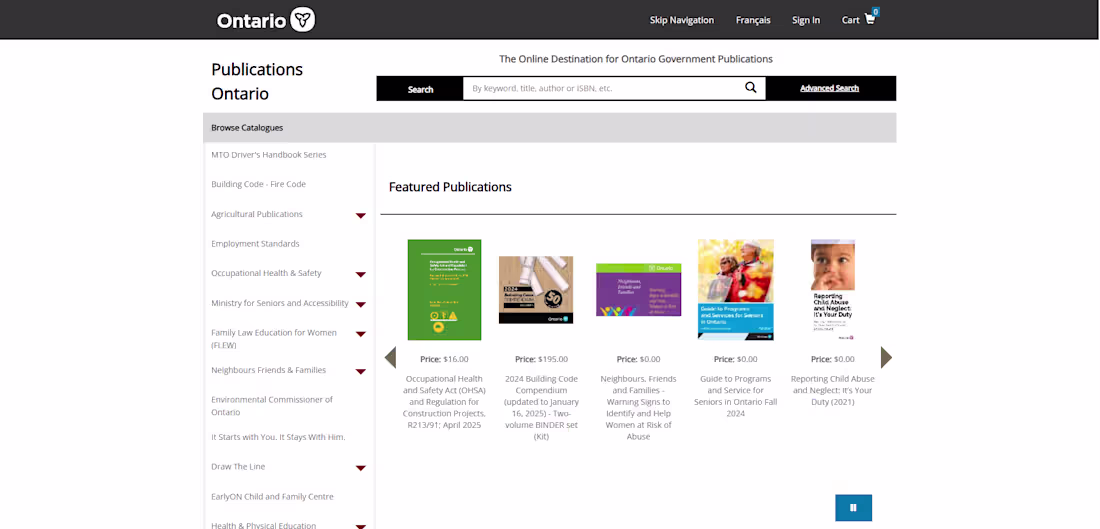Open Guide to Programs and Service for Seniors
The image size is (1100, 529).
(736, 396)
